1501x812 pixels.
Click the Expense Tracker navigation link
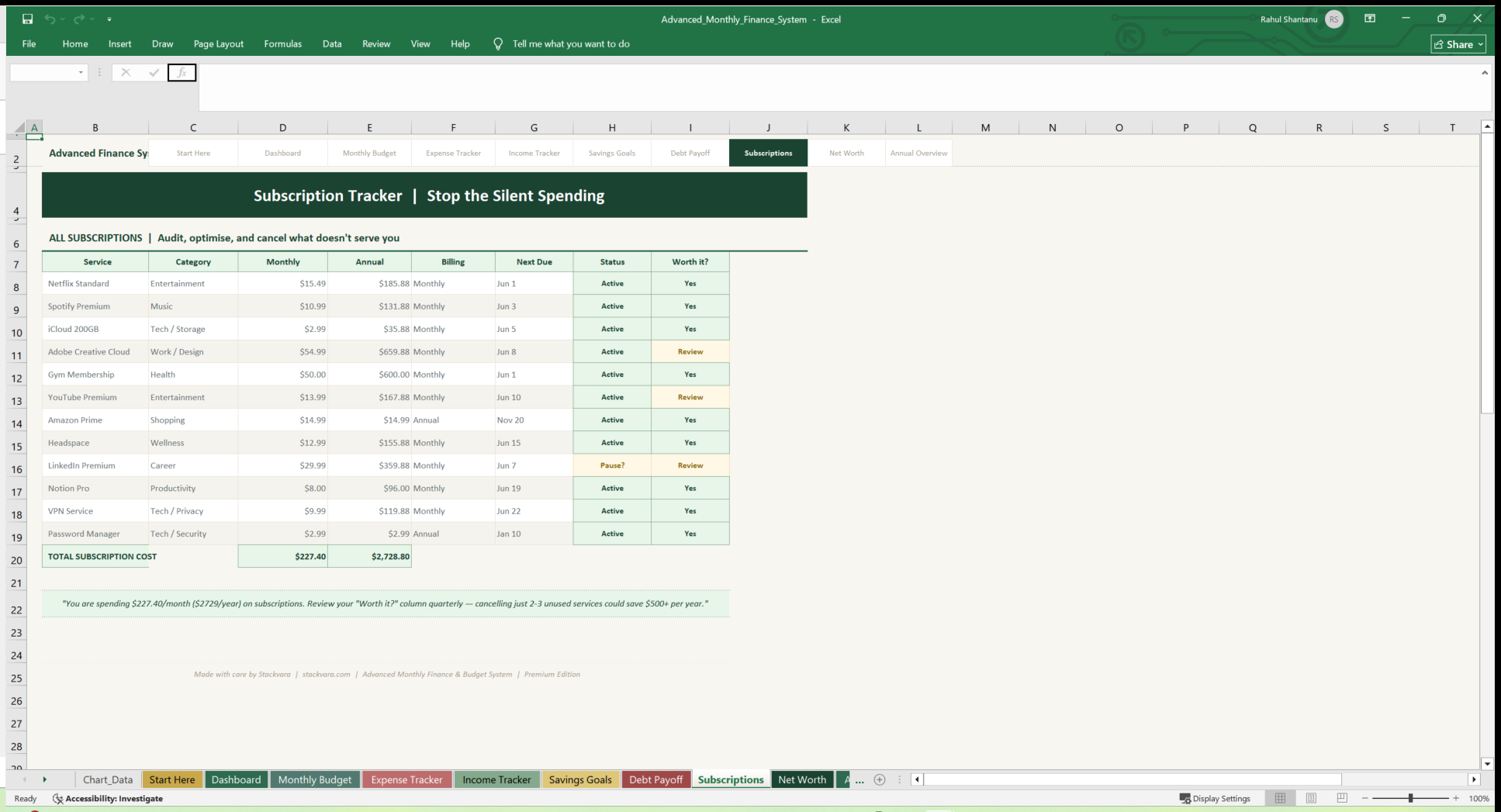point(453,154)
